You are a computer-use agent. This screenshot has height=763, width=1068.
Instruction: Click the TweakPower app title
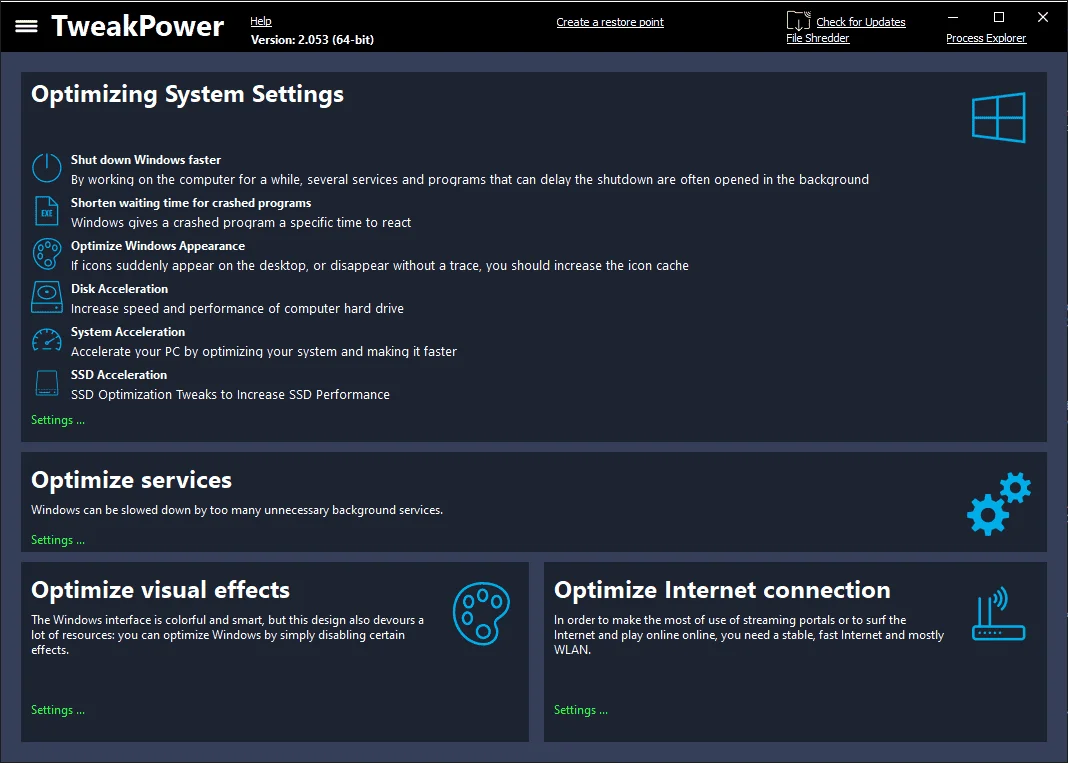[138, 26]
